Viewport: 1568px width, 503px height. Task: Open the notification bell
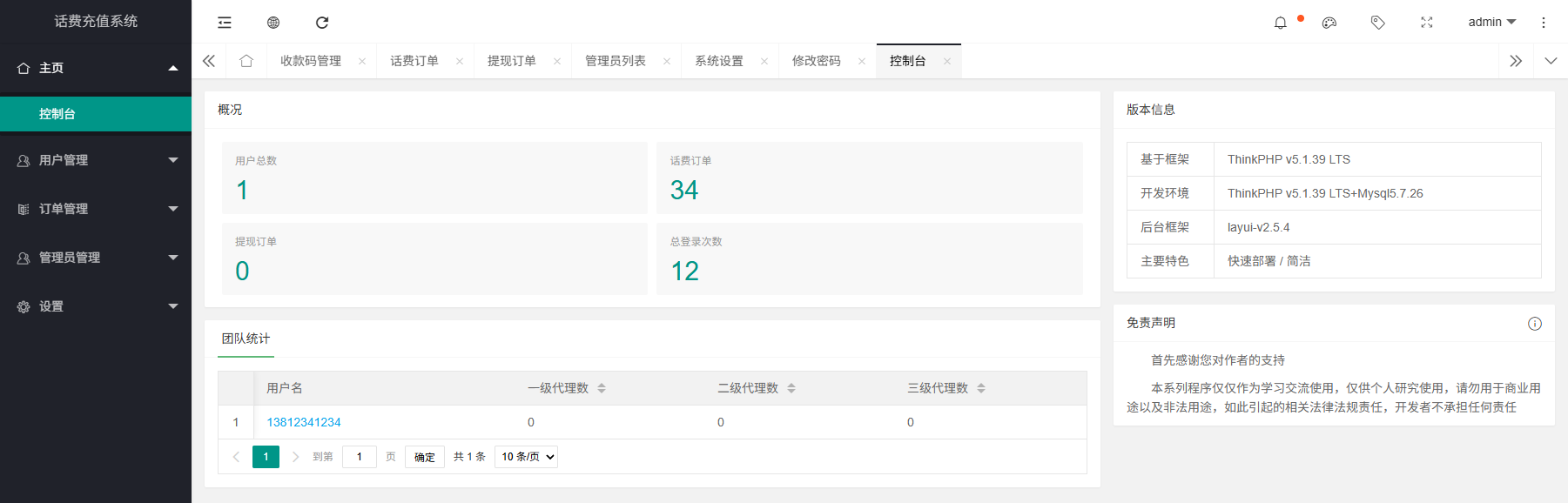click(x=1280, y=23)
